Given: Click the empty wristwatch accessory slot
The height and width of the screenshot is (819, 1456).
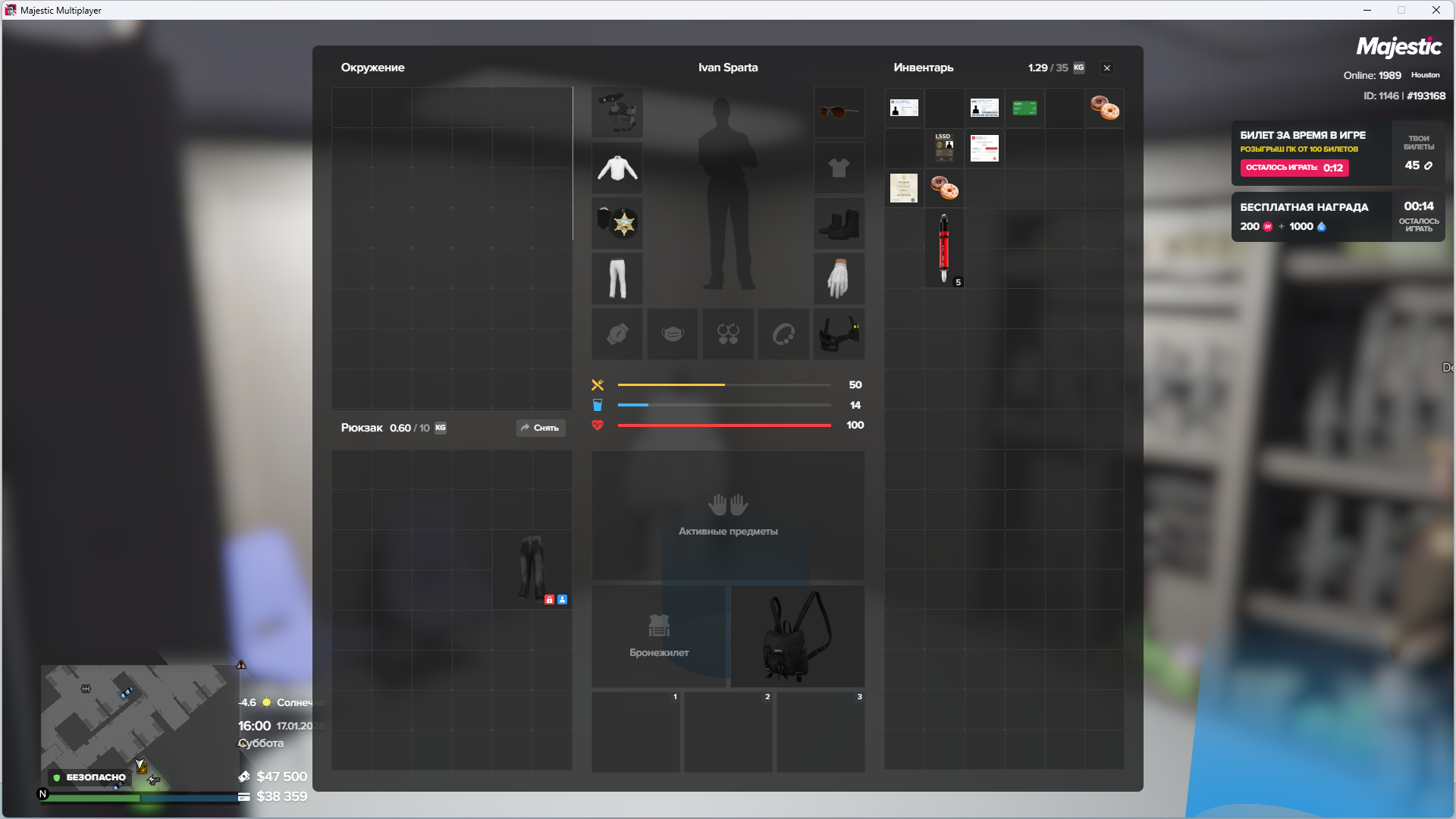Looking at the screenshot, I should [x=617, y=334].
